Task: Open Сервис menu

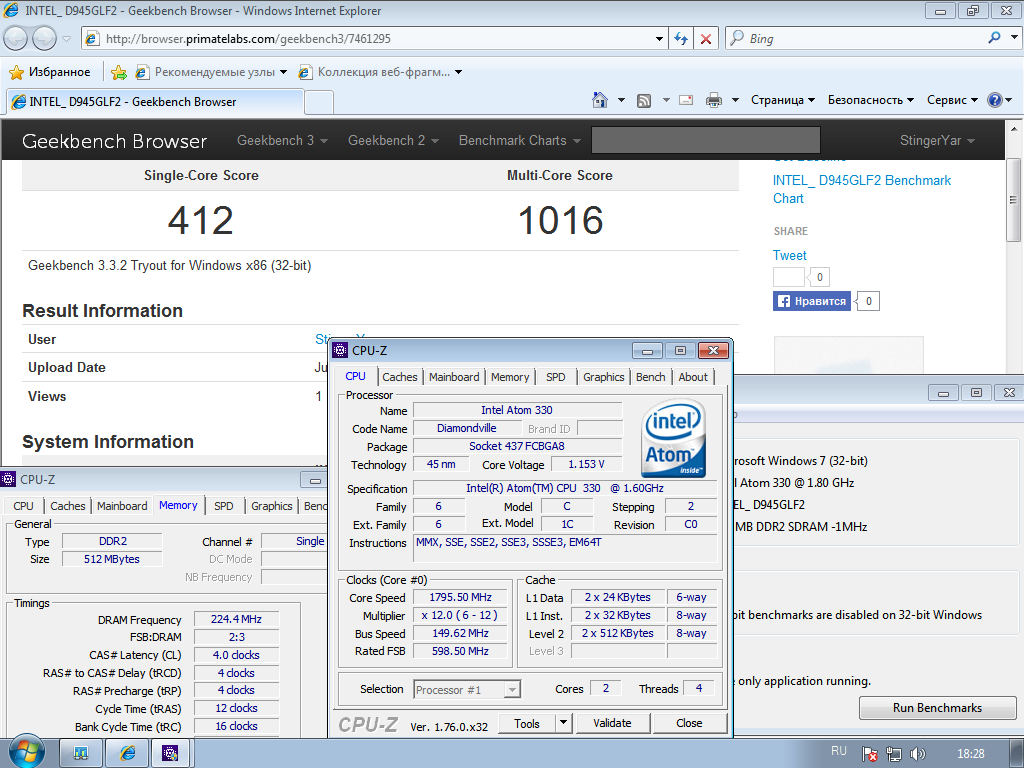Action: coord(952,100)
